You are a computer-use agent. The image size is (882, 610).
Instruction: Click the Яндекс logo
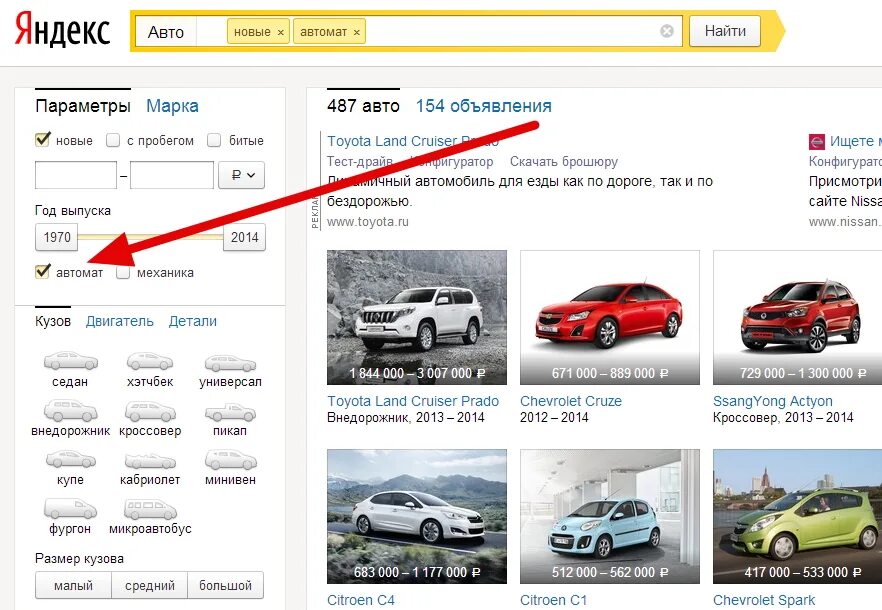point(62,29)
